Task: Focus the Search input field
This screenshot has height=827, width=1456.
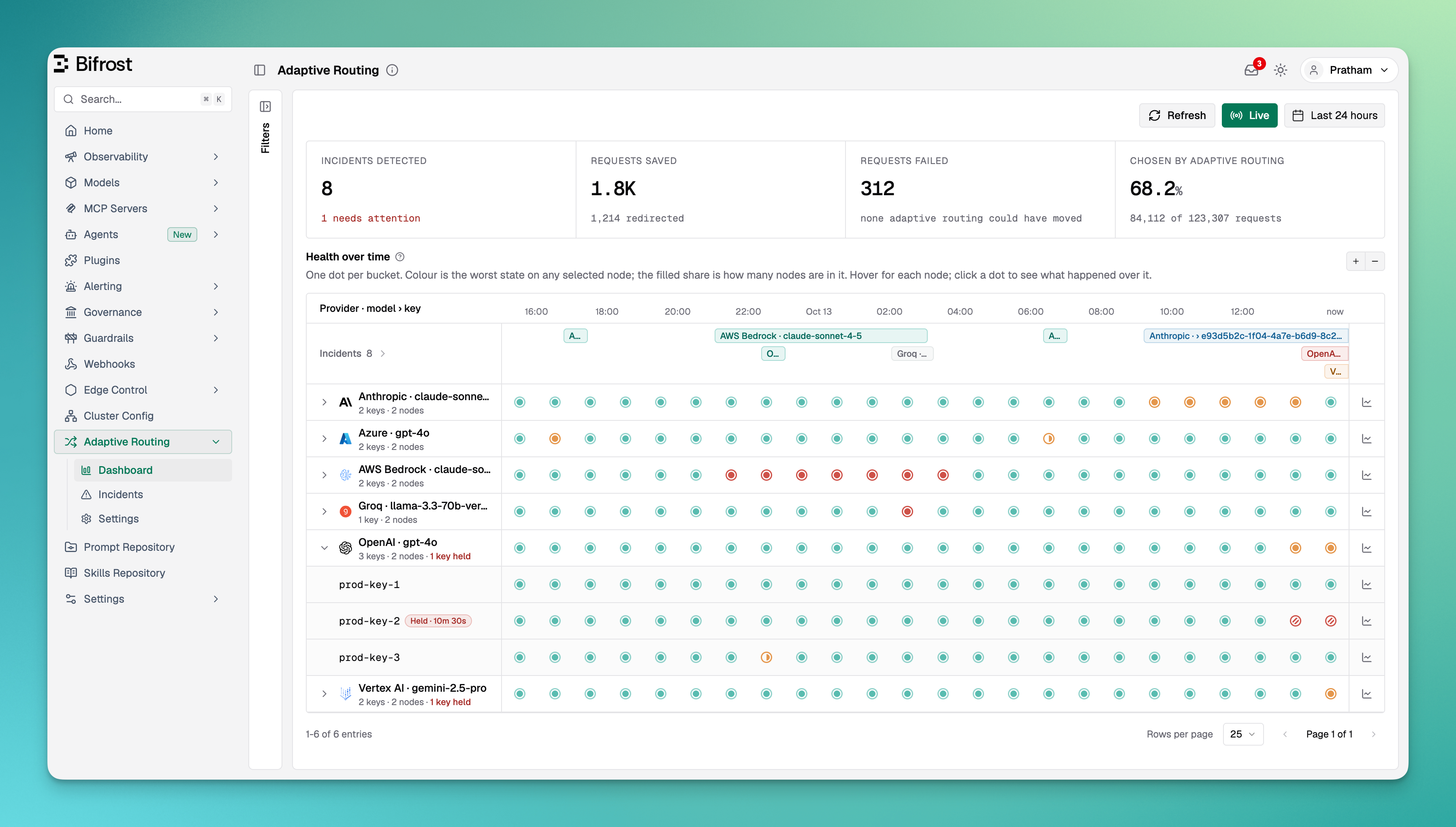Action: (x=143, y=99)
